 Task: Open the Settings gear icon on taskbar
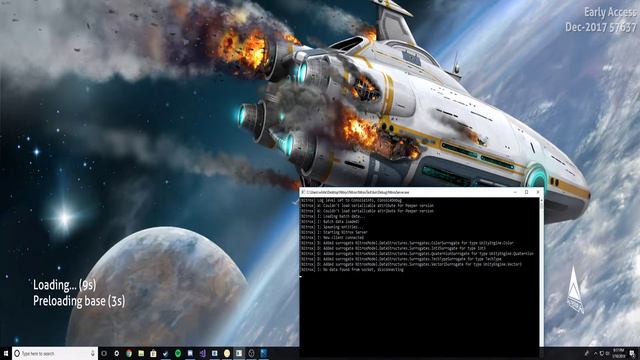click(x=117, y=353)
